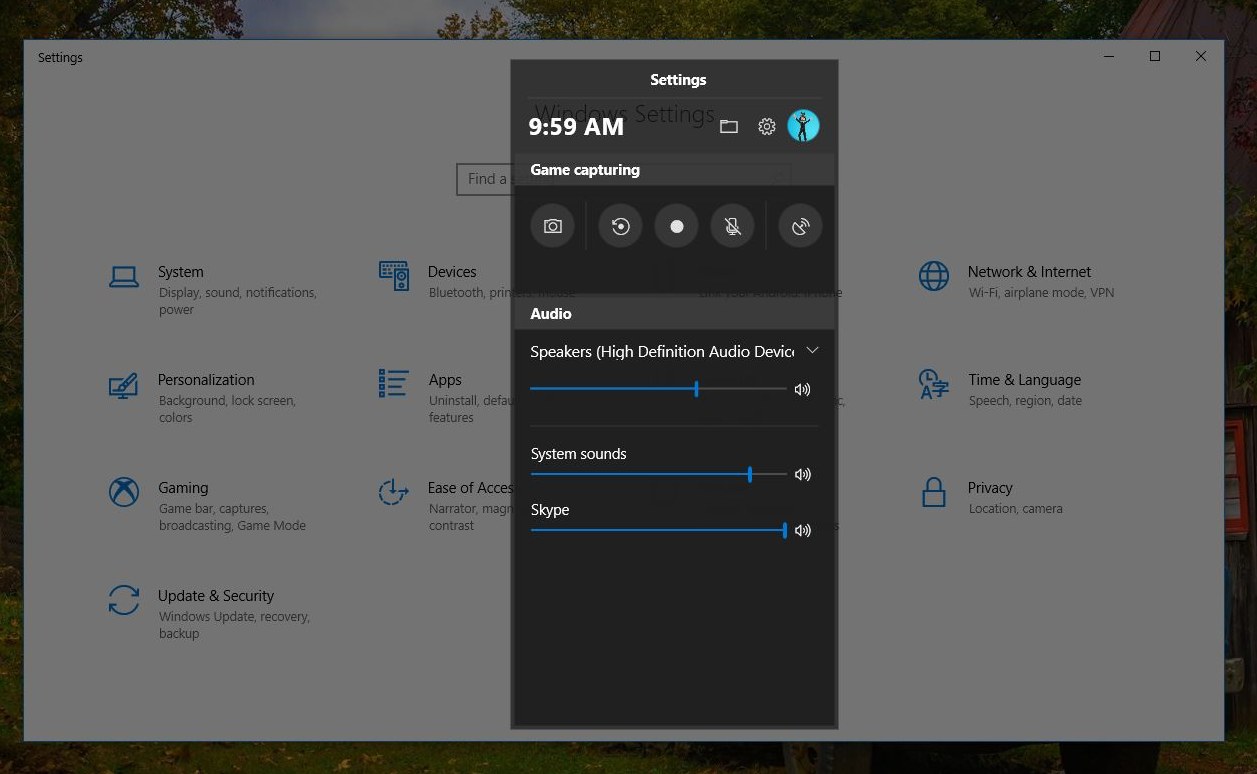This screenshot has width=1257, height=774.
Task: Click the Apps list icon
Action: click(394, 383)
